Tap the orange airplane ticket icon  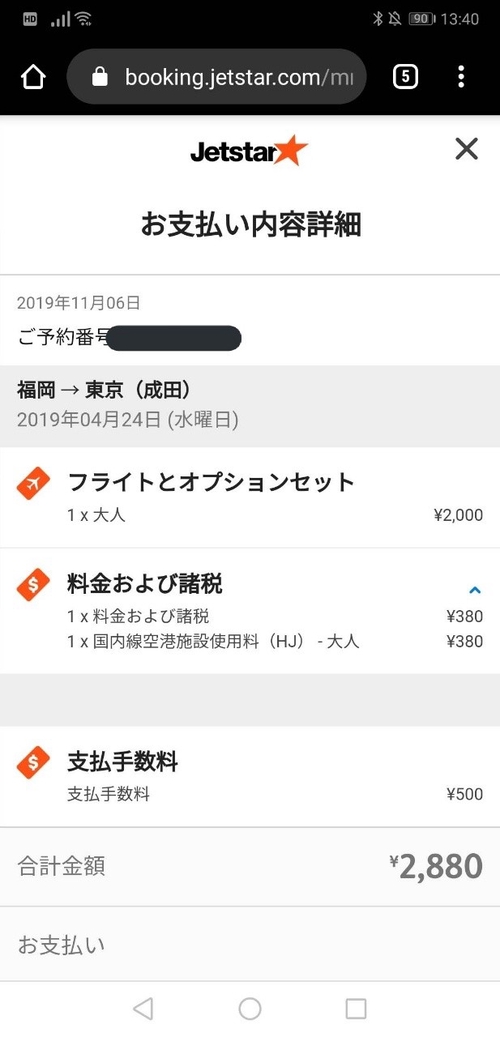click(x=33, y=483)
